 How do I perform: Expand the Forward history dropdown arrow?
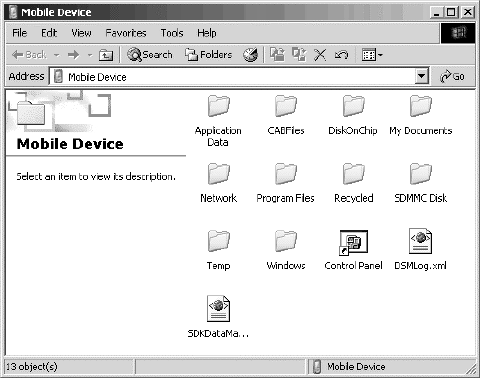point(90,55)
